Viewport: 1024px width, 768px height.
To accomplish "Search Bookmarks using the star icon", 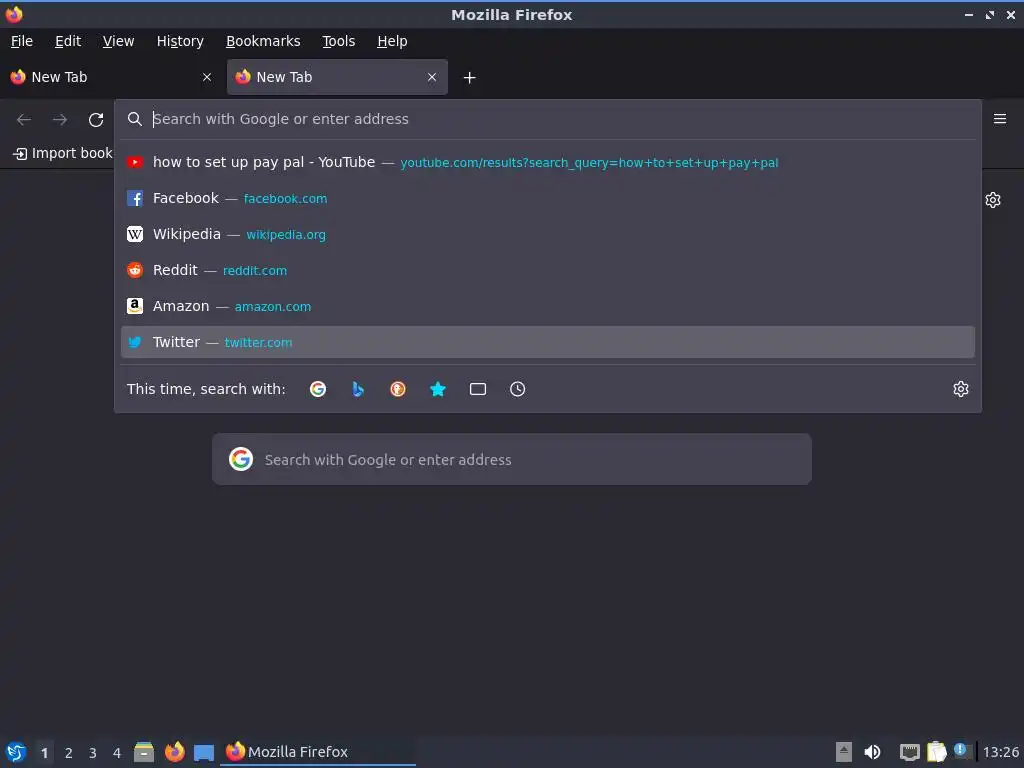I will click(438, 389).
